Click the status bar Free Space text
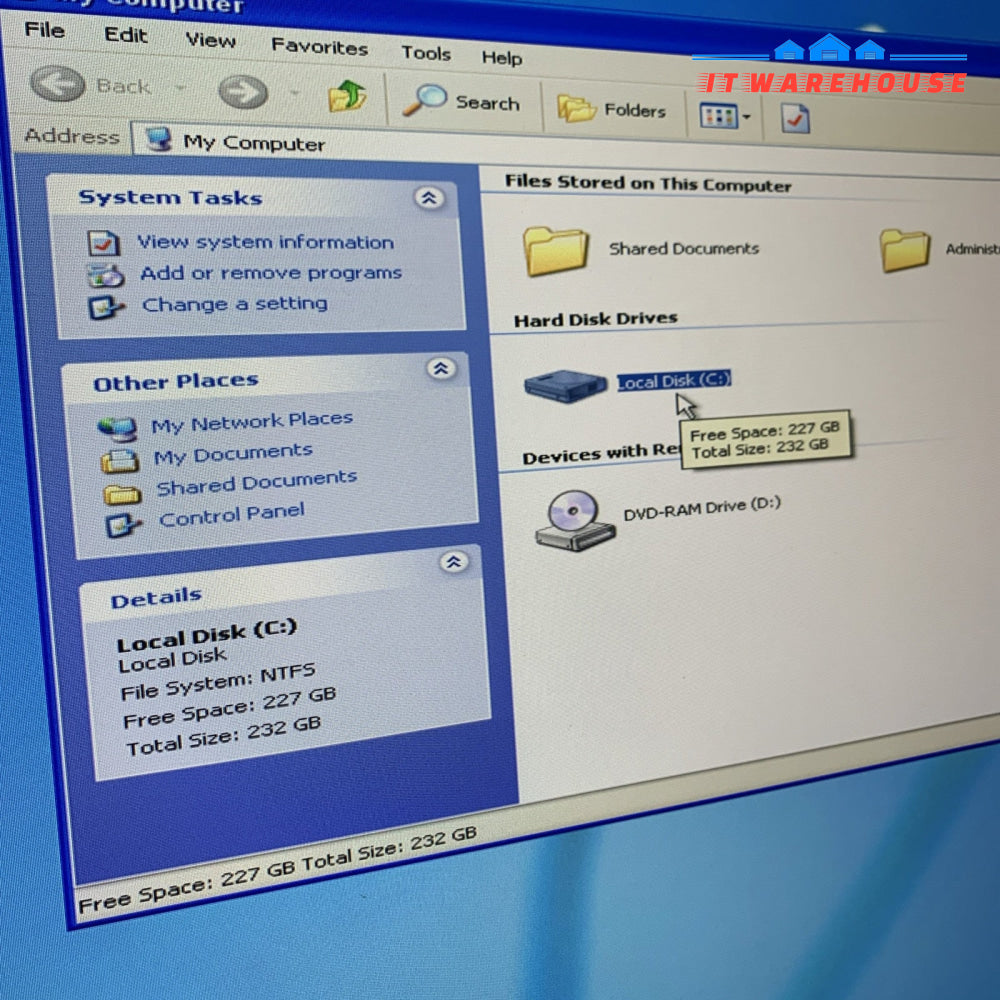This screenshot has width=1000, height=1000. click(x=186, y=887)
